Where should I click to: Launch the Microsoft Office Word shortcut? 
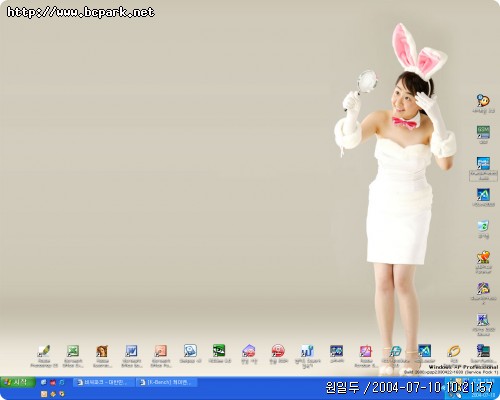pyautogui.click(x=131, y=356)
